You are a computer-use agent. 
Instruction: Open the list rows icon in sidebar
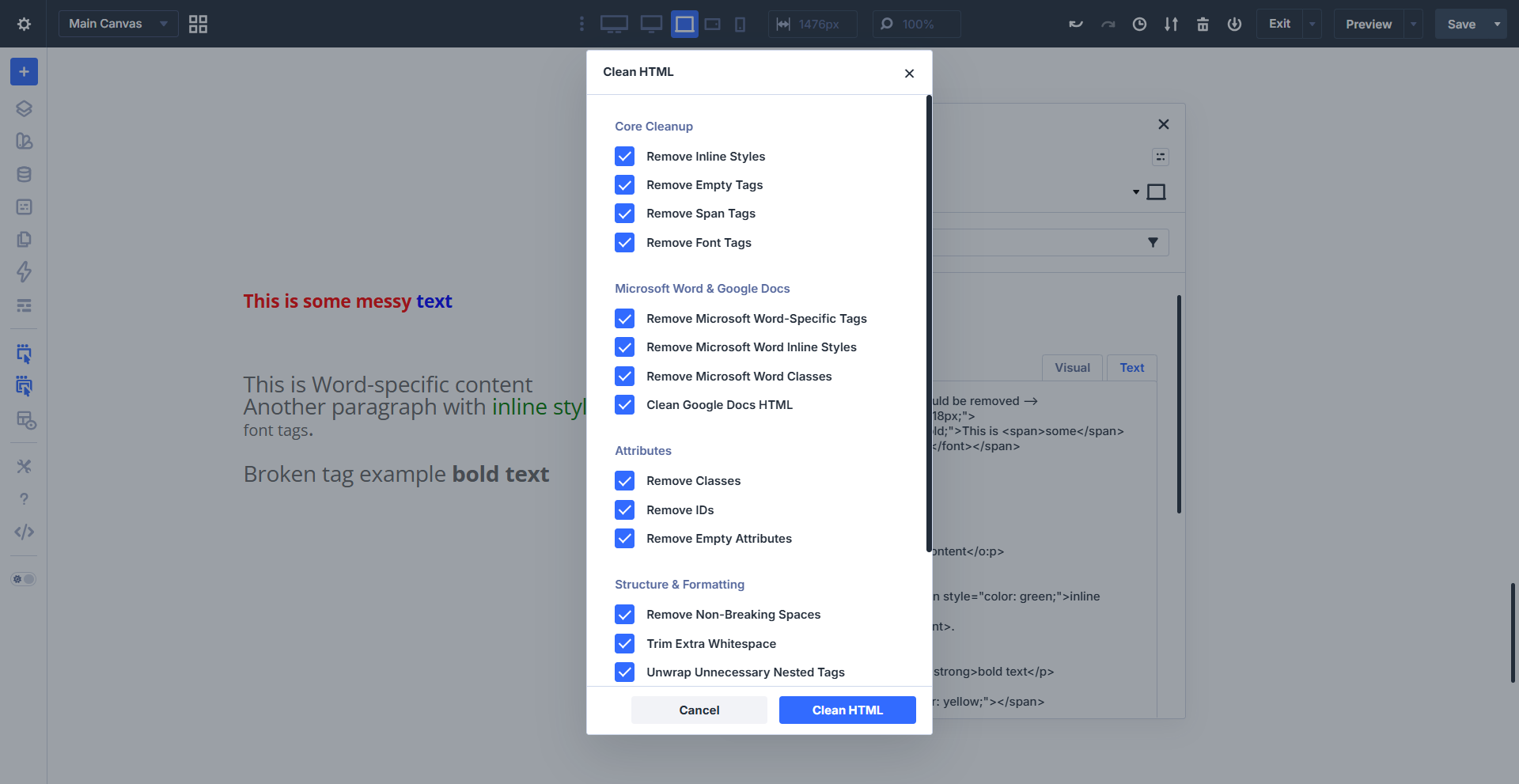(x=24, y=305)
